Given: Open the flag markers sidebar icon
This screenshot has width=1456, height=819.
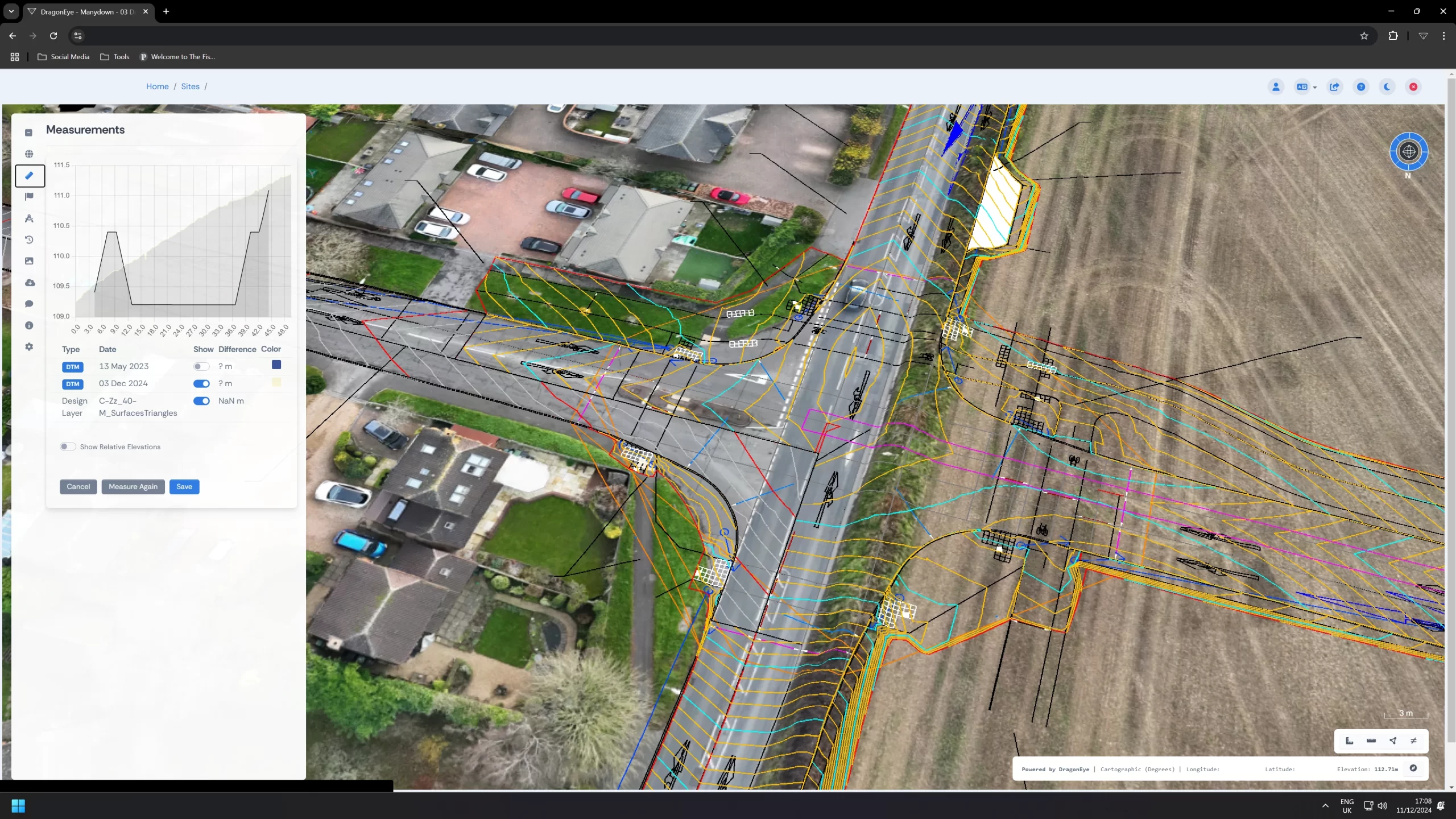Looking at the screenshot, I should 29,197.
